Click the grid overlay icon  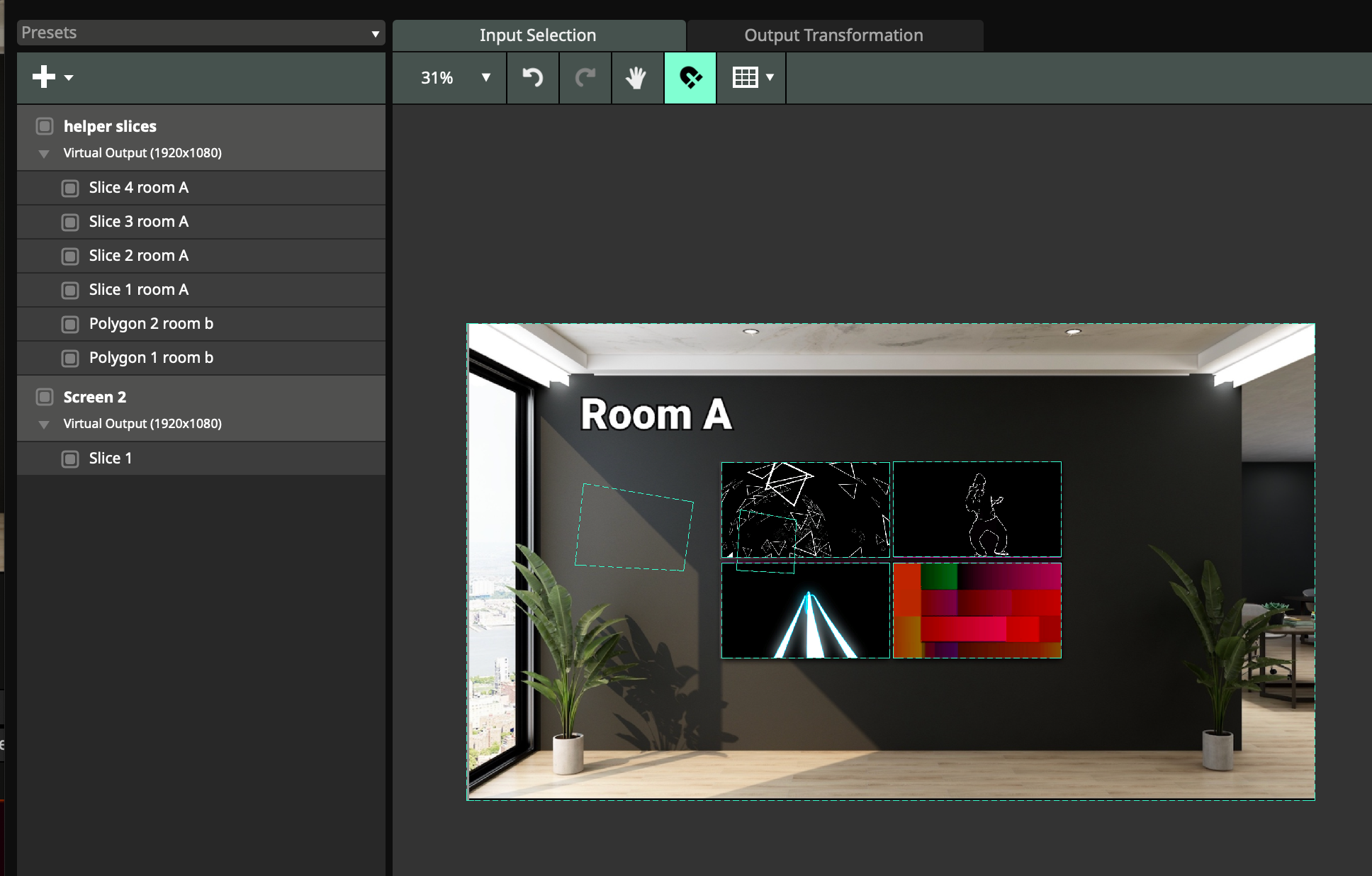click(x=745, y=77)
